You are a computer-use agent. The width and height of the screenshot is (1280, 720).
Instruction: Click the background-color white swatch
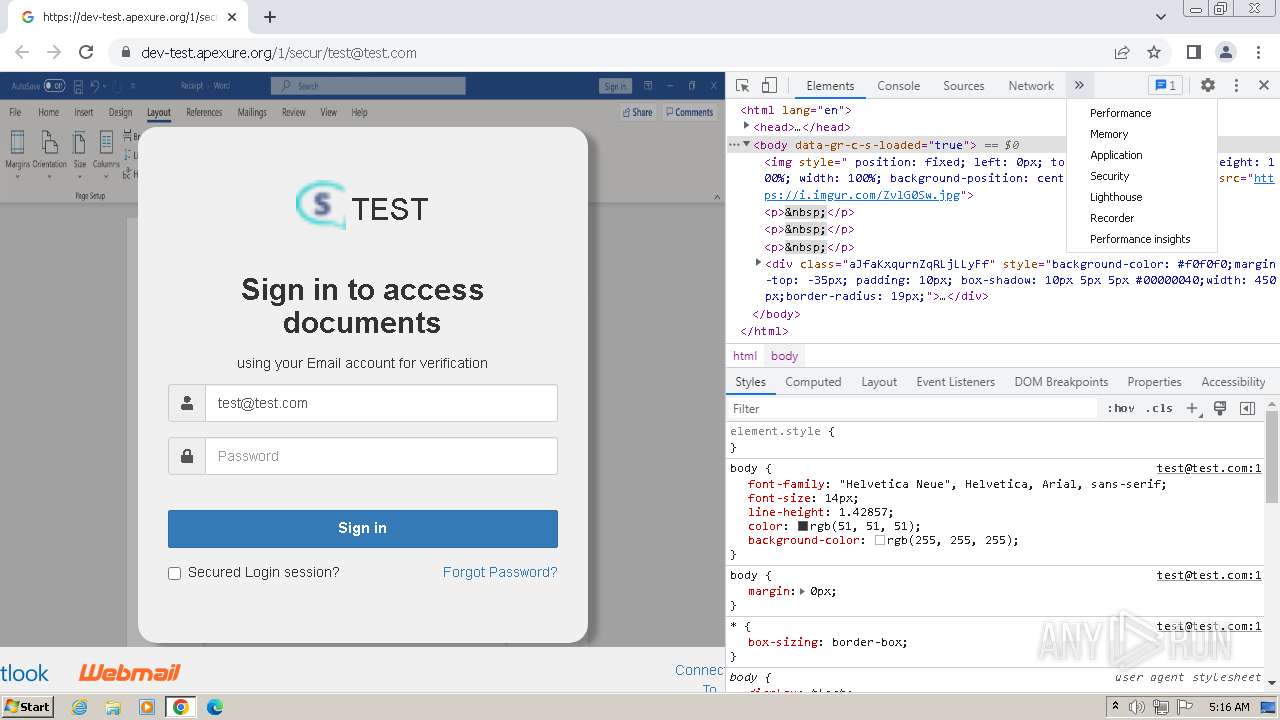[x=880, y=540]
